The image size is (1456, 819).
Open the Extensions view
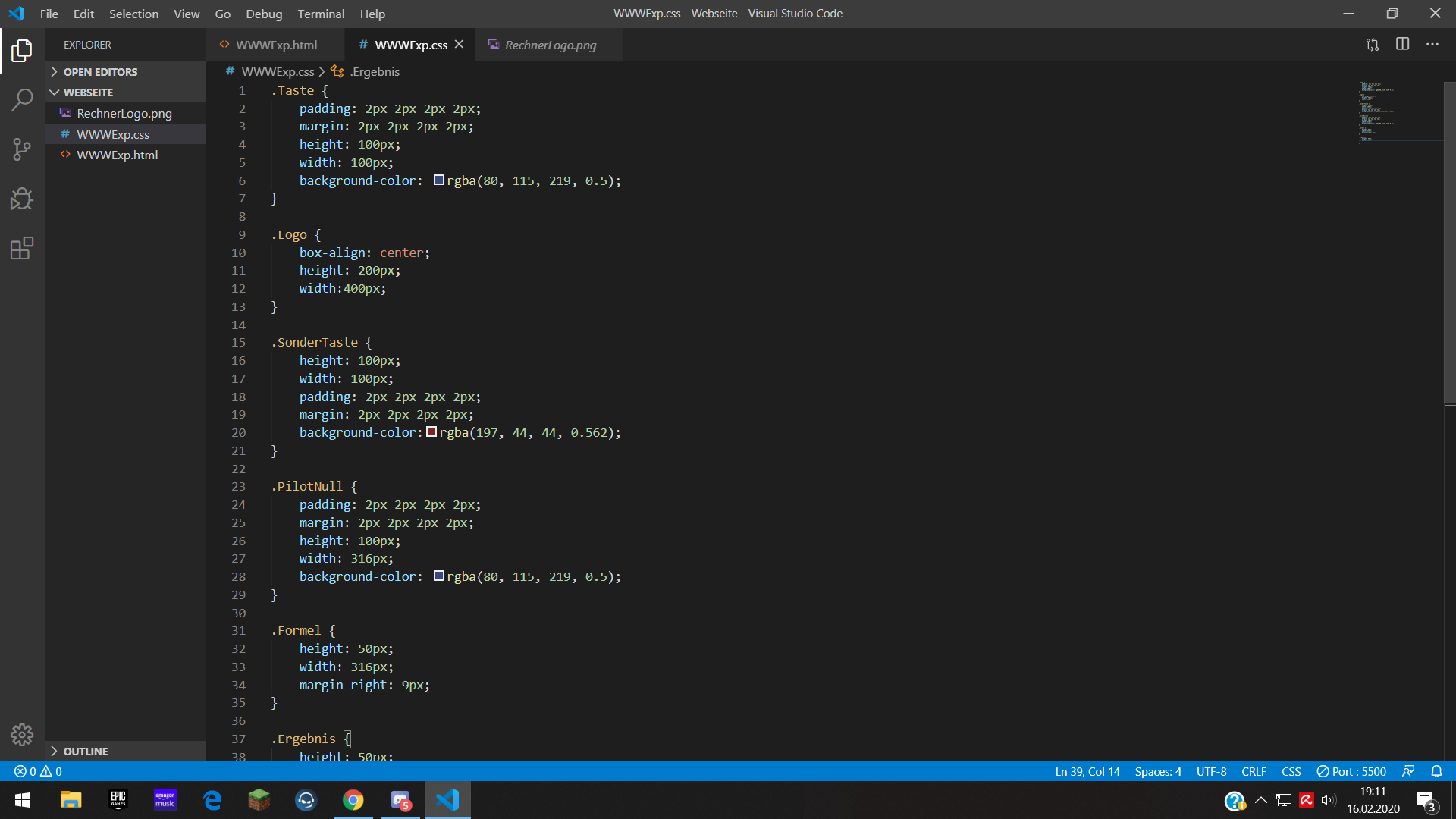pos(22,248)
